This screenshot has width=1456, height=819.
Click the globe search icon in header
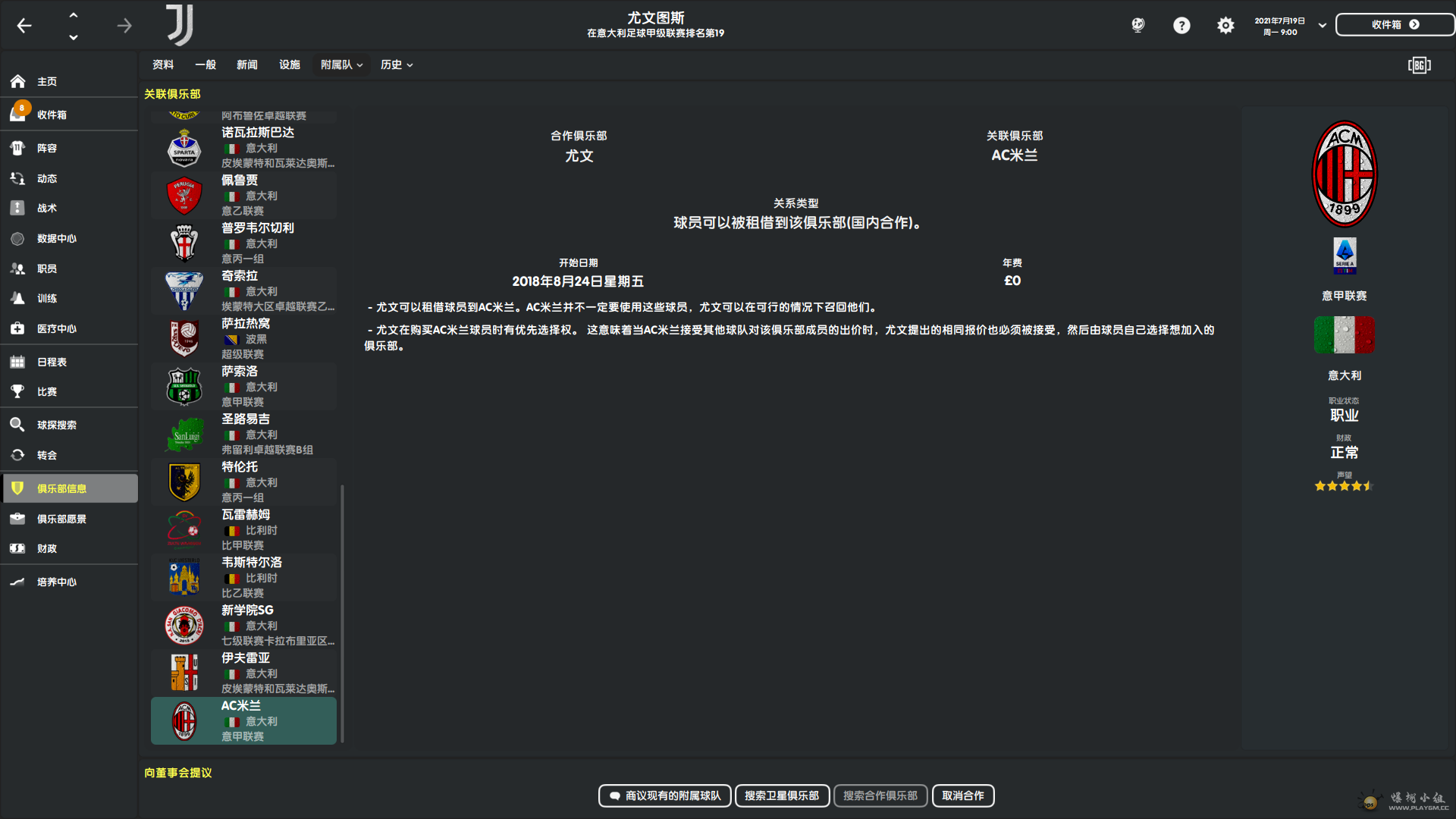(1137, 26)
